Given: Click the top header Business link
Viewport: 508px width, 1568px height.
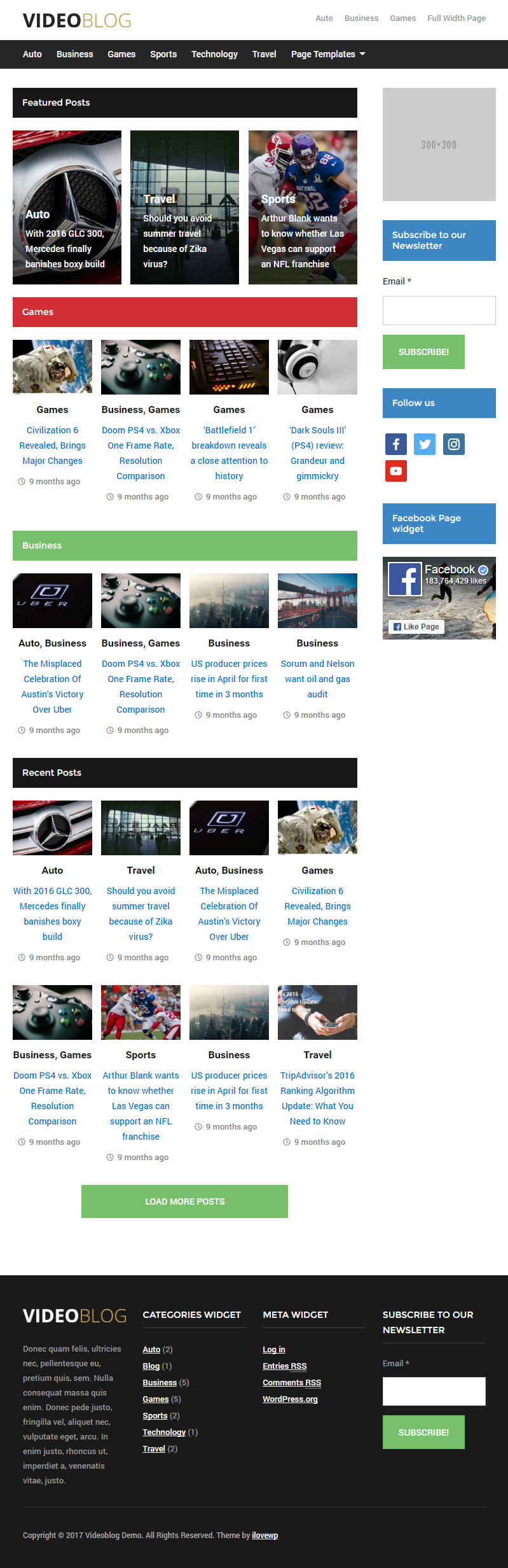Looking at the screenshot, I should [361, 18].
